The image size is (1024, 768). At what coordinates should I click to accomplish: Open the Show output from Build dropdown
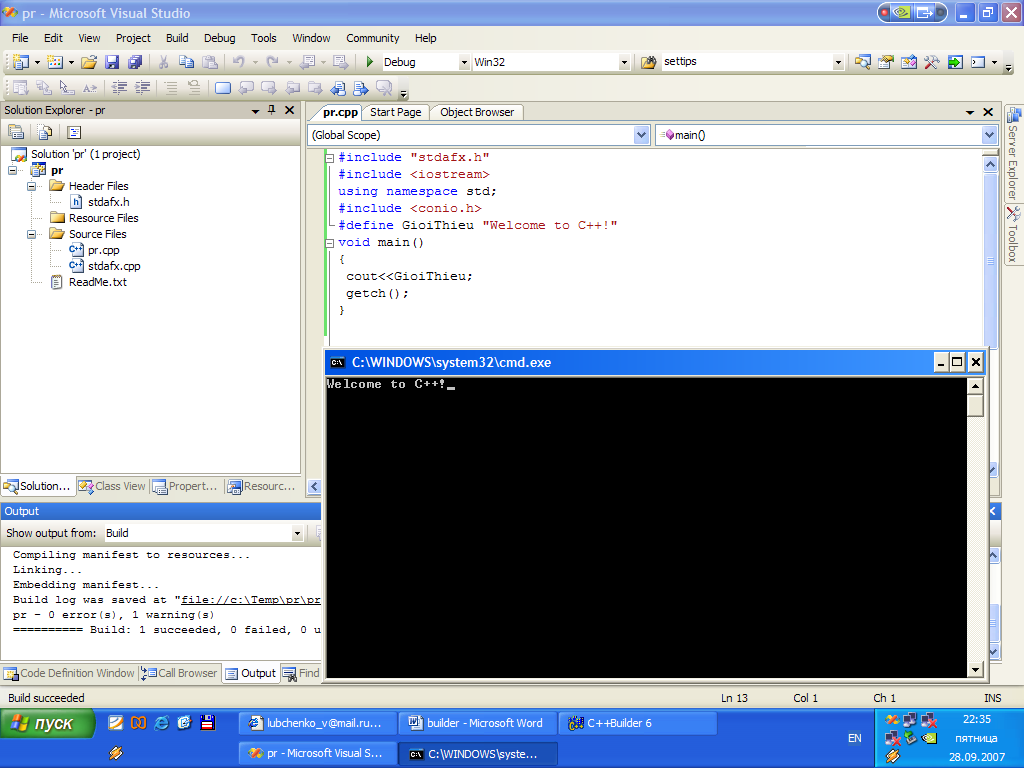297,534
